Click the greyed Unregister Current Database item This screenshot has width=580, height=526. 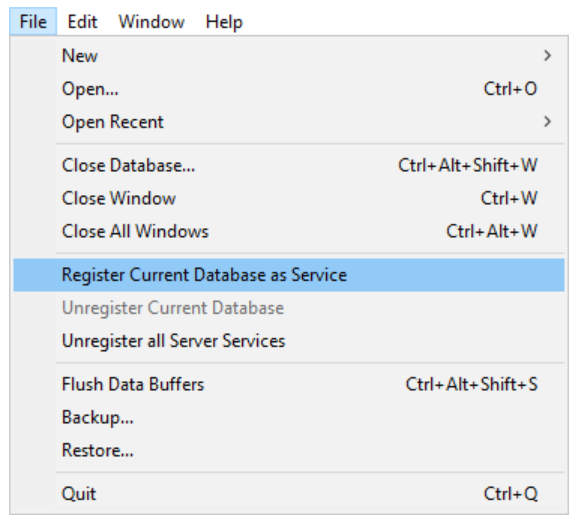pos(289,308)
